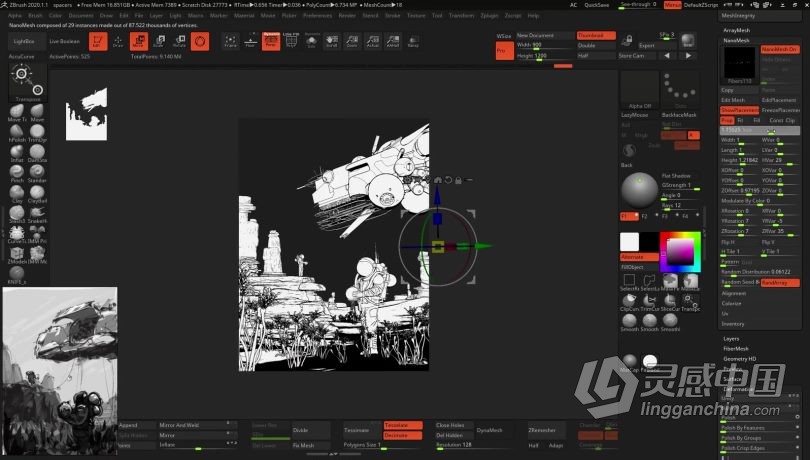Select the ZModeler brush

point(17,255)
